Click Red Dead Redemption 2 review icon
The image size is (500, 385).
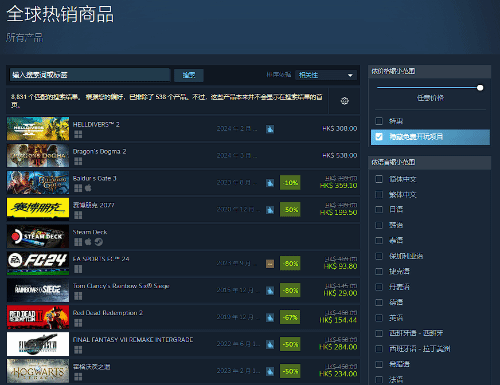coord(270,317)
